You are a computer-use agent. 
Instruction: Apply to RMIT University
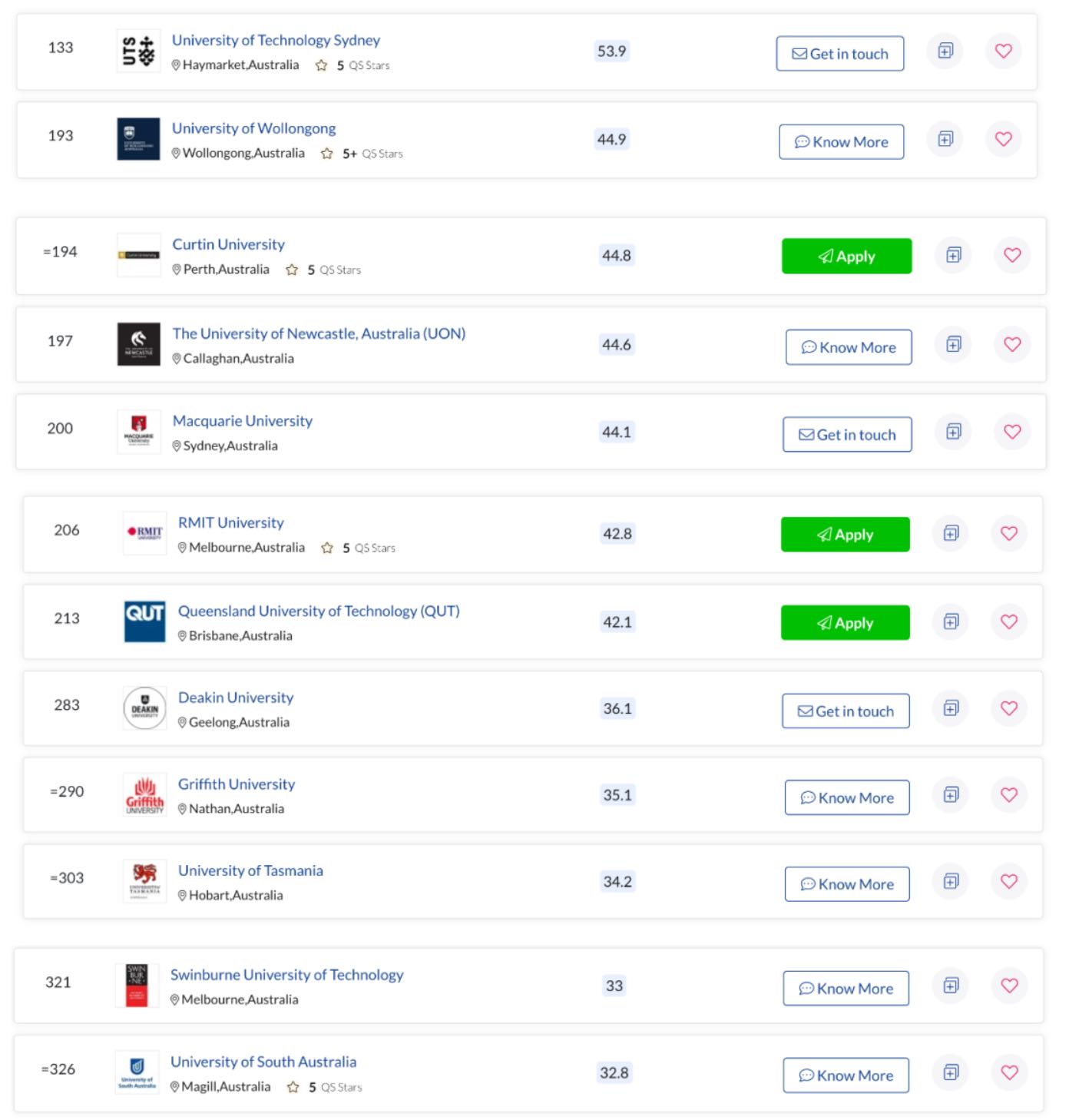point(845,535)
